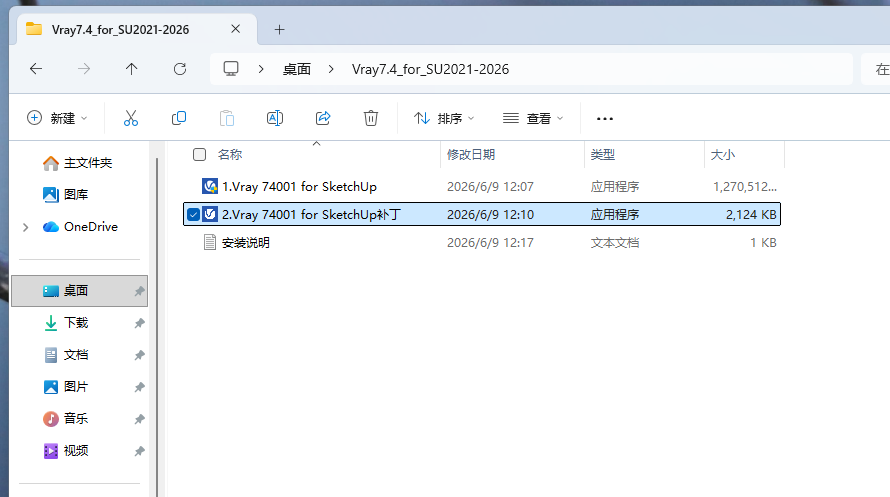Click the 安装说明 text document icon
The height and width of the screenshot is (497, 890).
coord(210,243)
